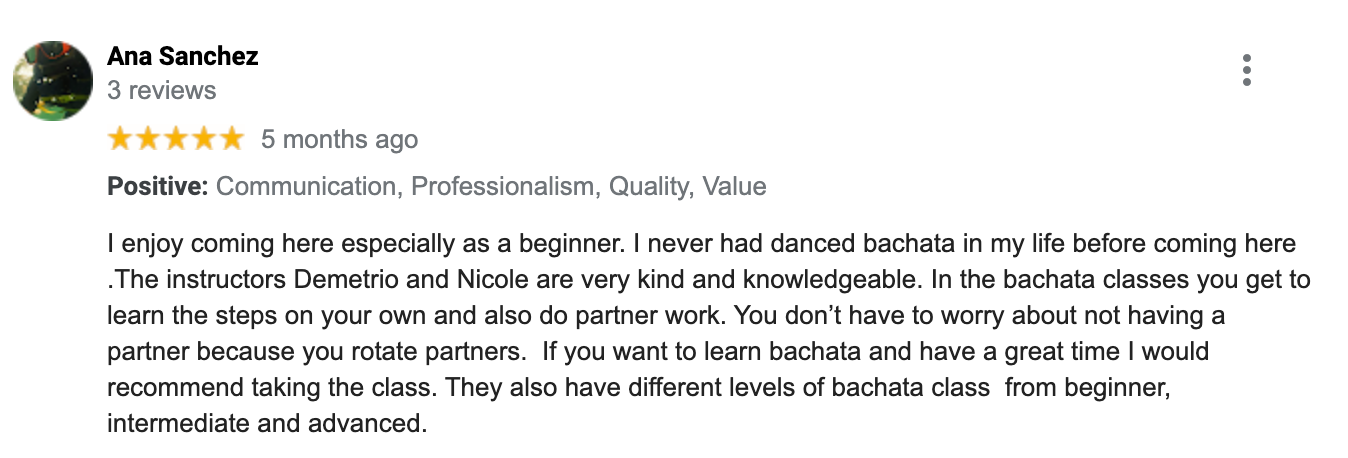Click Ana Sanchez's round profile photo
The image size is (1348, 458).
click(x=53, y=81)
